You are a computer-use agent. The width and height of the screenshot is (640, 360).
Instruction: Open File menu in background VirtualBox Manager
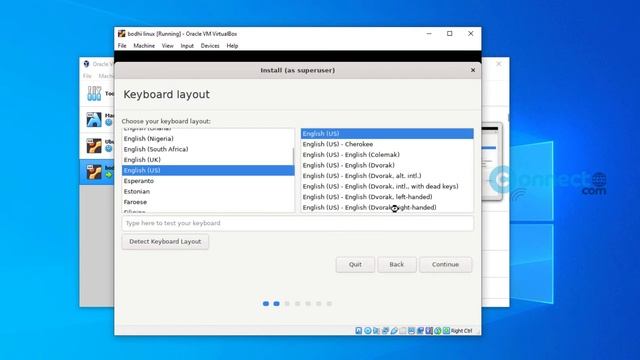pos(87,76)
